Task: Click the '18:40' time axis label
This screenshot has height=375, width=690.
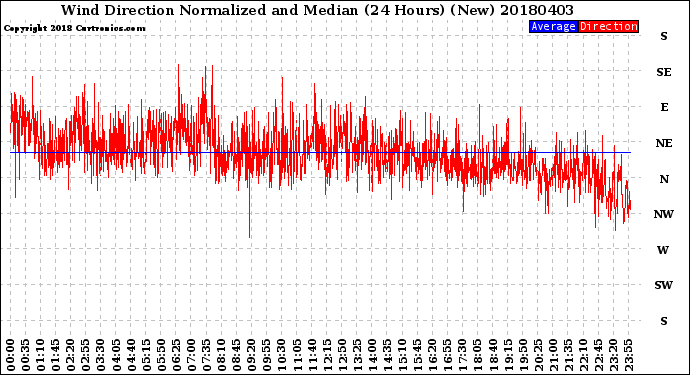Action: click(x=492, y=355)
